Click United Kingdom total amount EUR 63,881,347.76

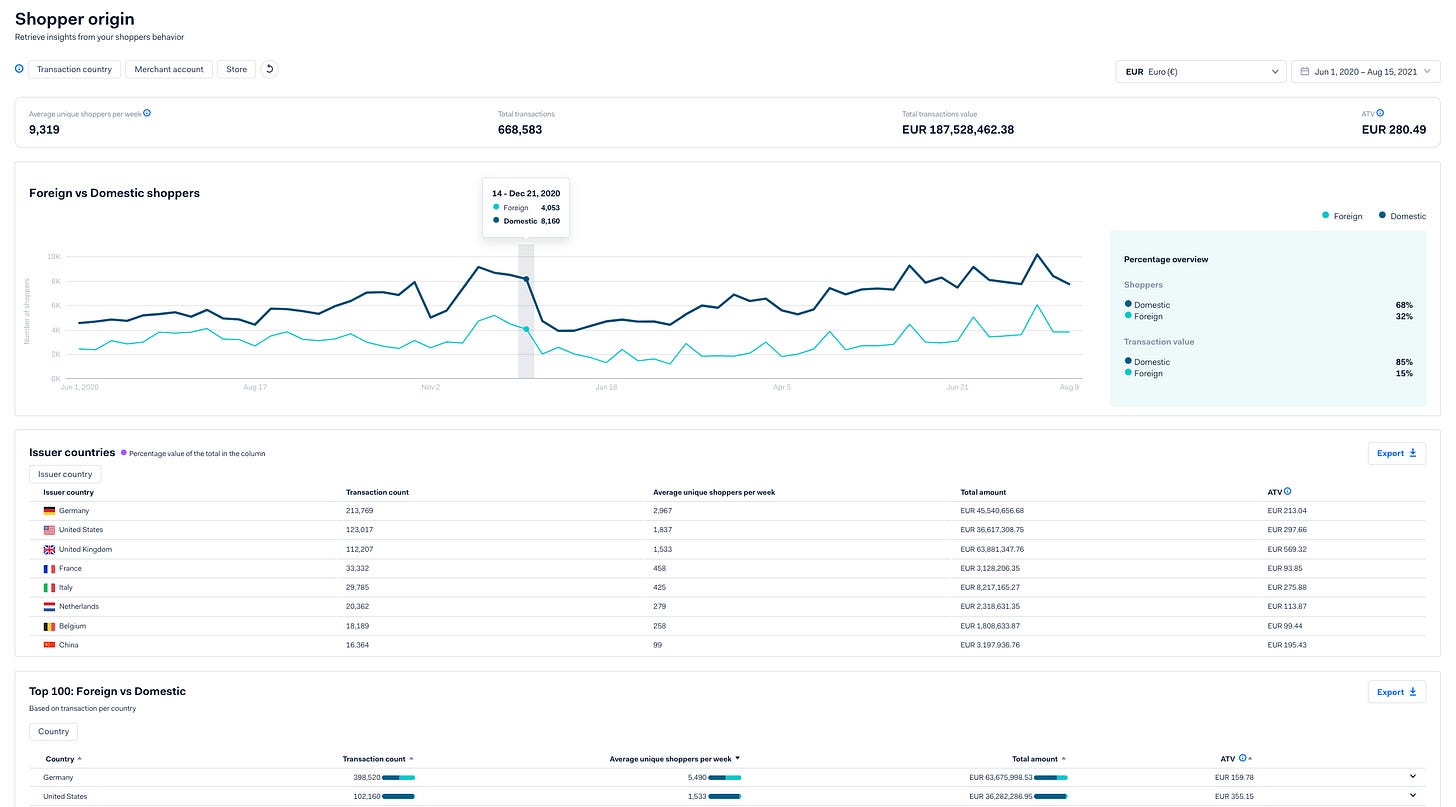click(992, 549)
